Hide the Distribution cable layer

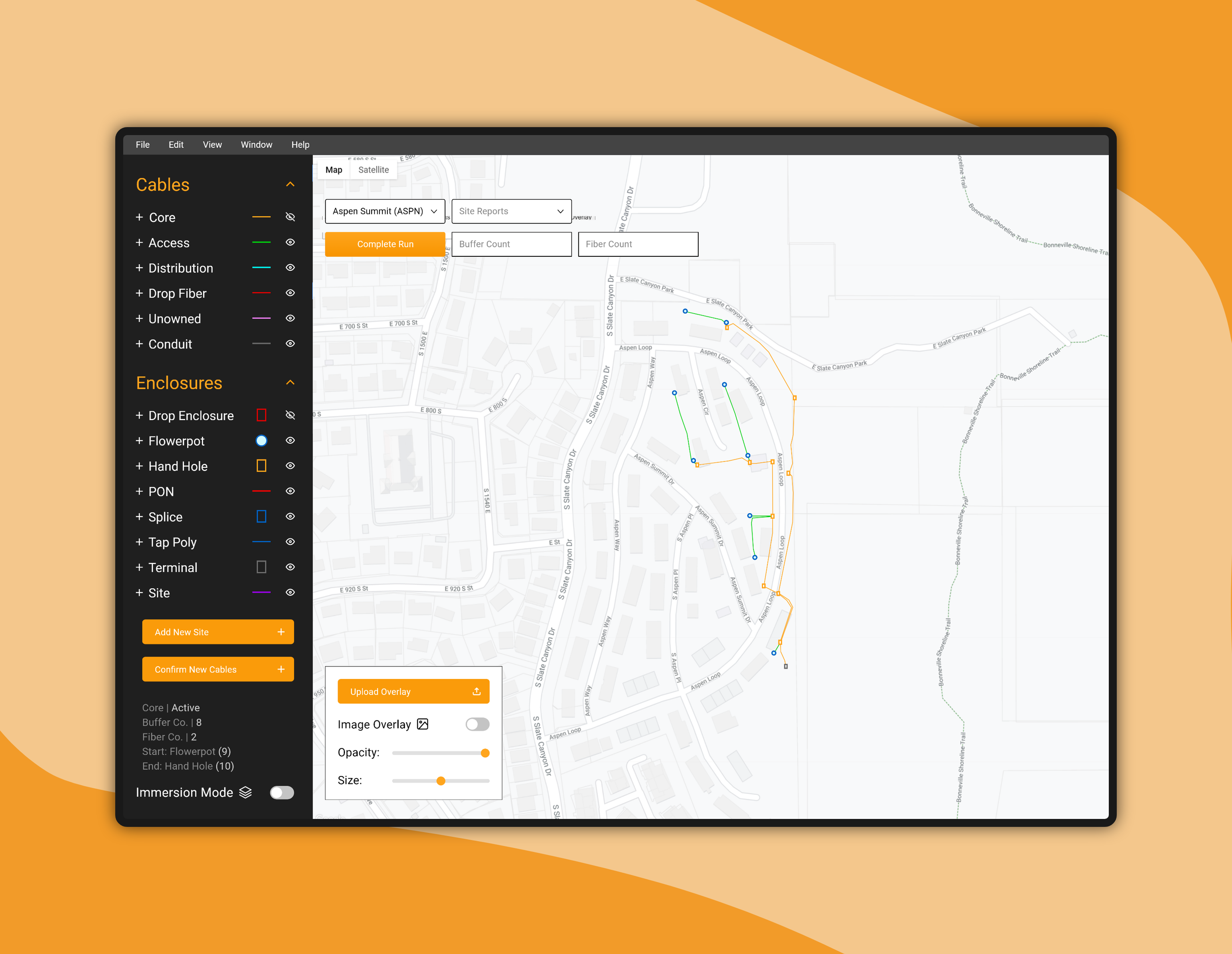coord(290,268)
